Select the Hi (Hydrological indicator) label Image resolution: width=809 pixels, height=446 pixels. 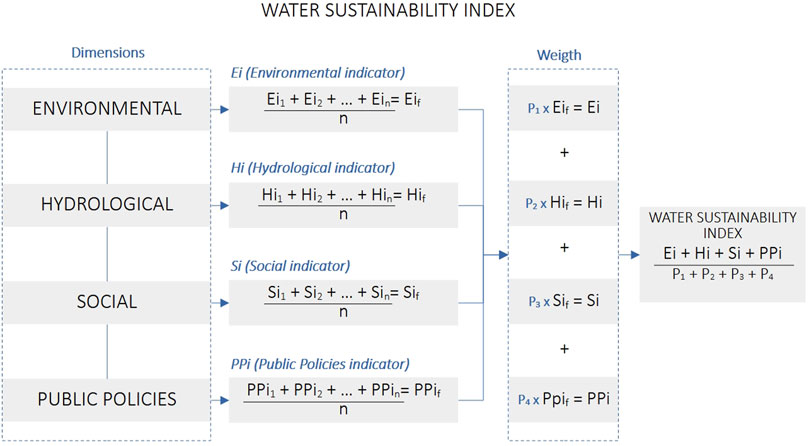pyautogui.click(x=312, y=167)
